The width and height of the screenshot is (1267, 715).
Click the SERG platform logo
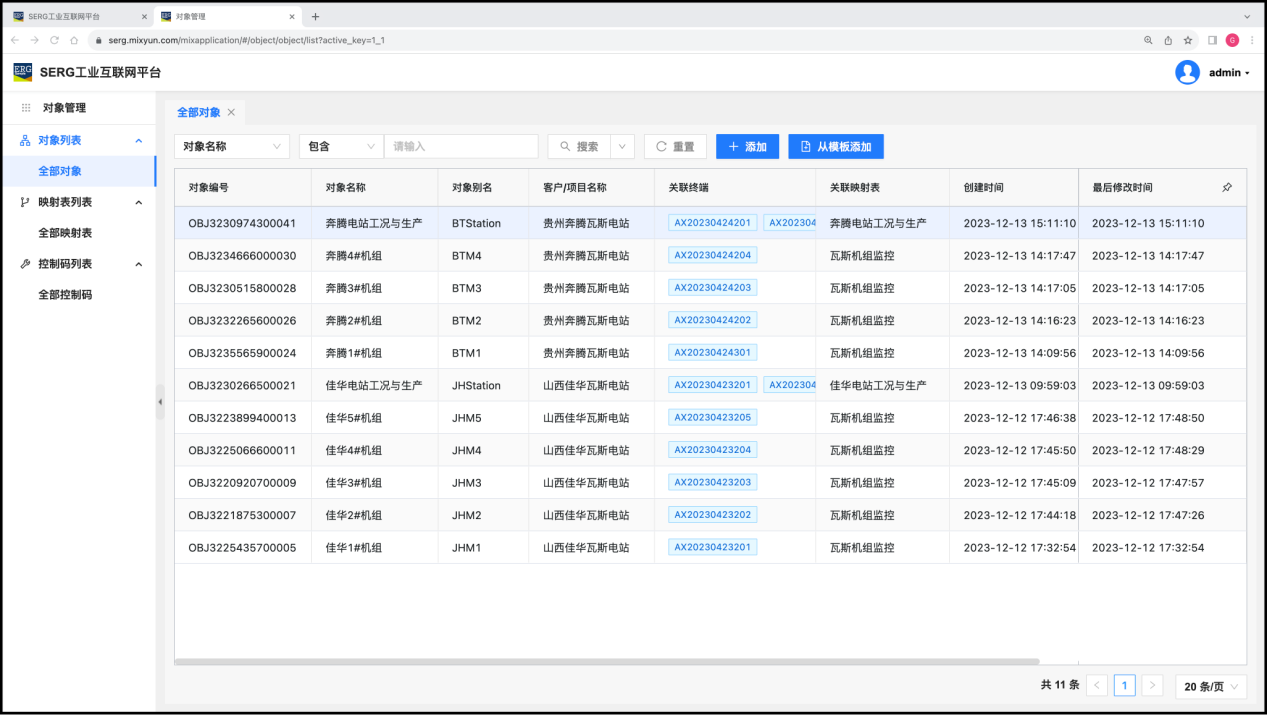[22, 72]
